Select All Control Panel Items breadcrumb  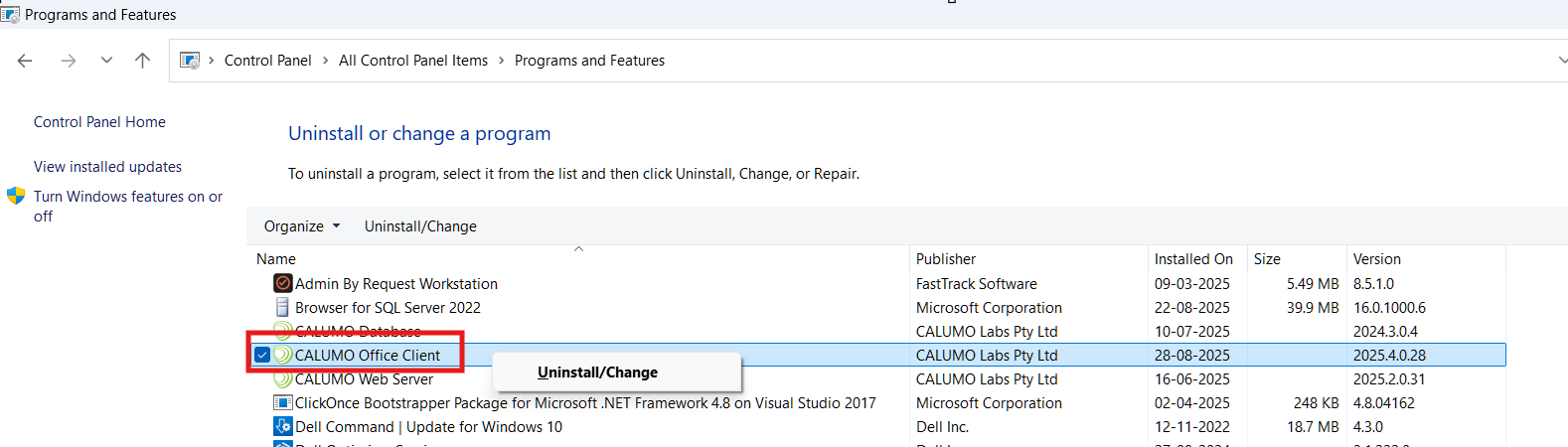[413, 61]
